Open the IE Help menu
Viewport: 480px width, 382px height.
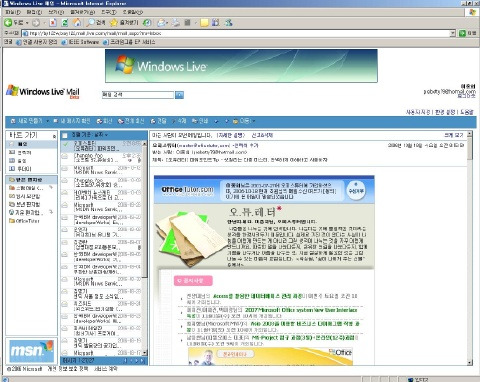tap(133, 12)
